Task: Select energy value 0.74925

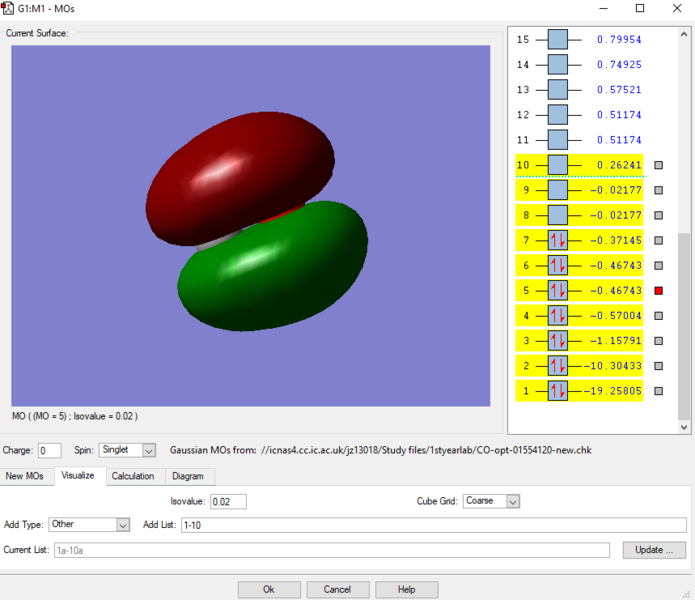Action: 619,65
